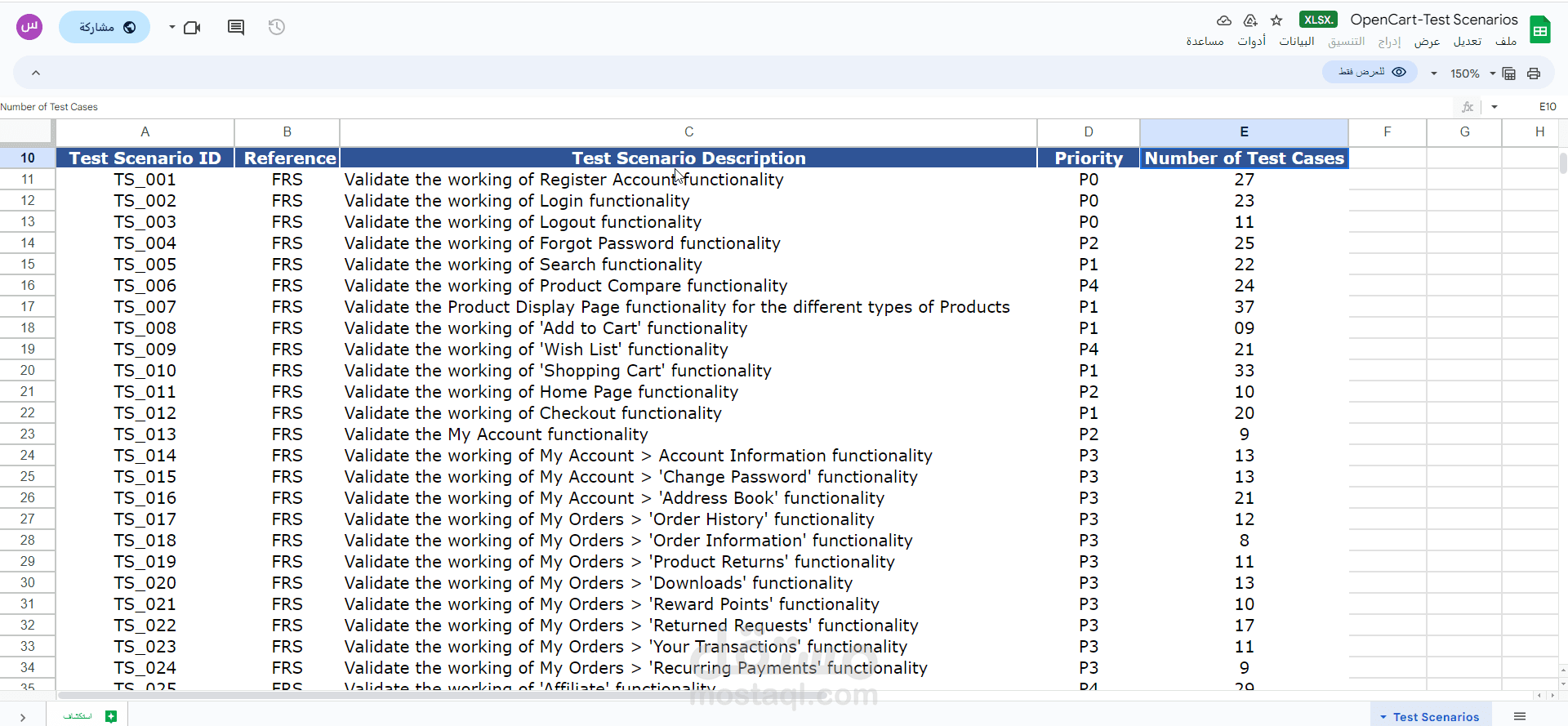Screen dimensions: 1568x726
Task: Select row 10 header
Action: (x=28, y=158)
